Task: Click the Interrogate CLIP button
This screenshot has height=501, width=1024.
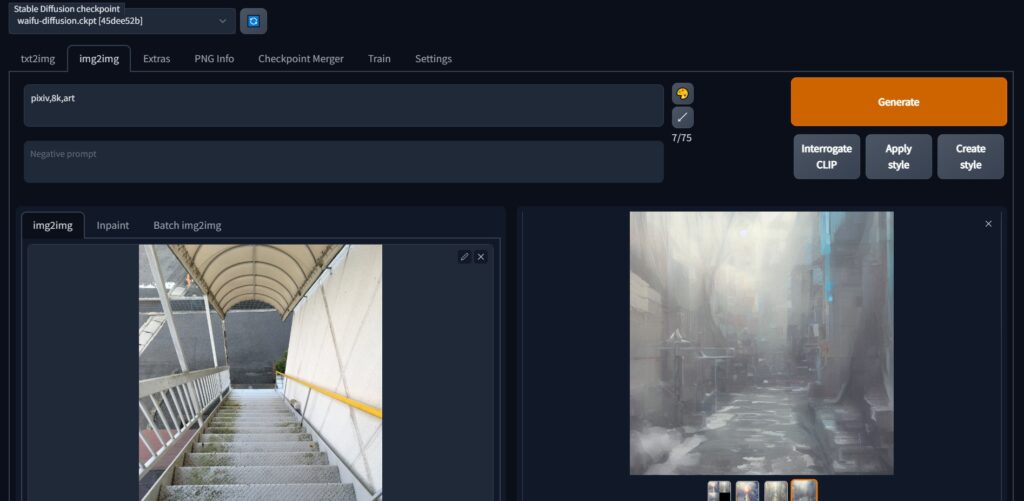Action: 826,157
